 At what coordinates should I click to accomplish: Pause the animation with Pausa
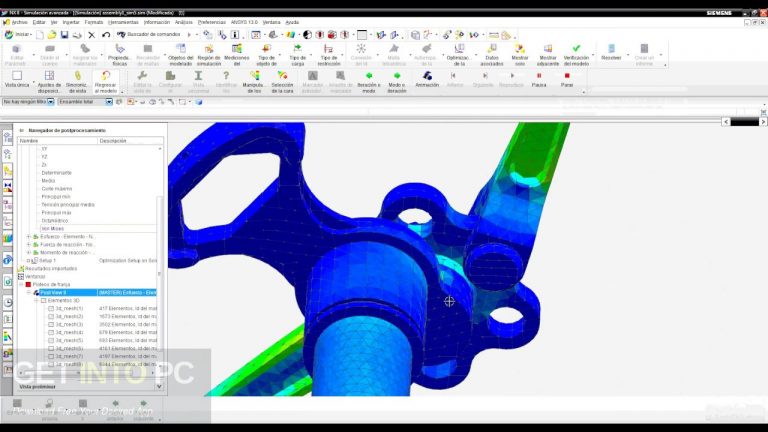point(539,79)
